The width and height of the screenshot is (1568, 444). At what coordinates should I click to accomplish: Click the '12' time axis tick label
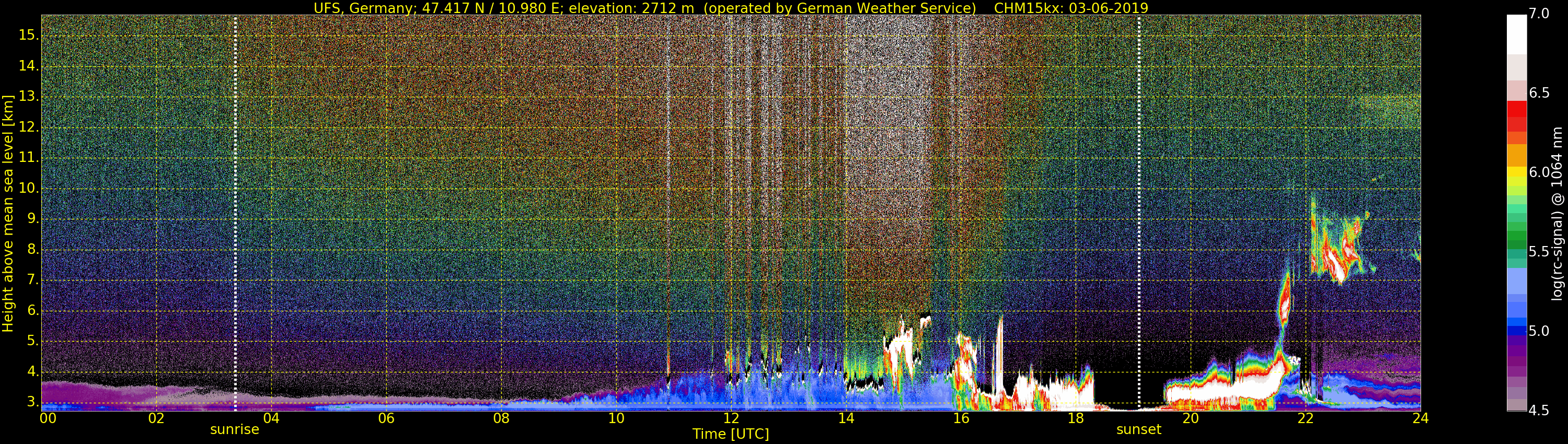point(731,418)
